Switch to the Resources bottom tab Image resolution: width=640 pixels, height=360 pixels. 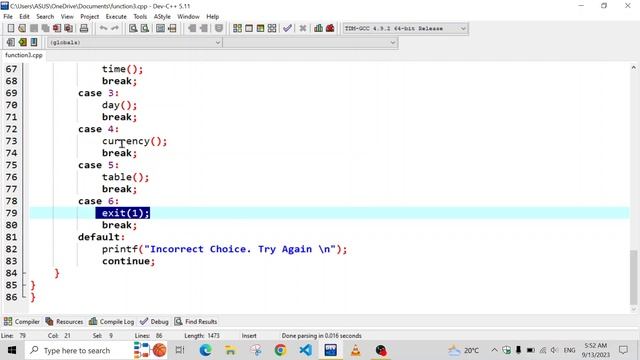click(x=64, y=322)
